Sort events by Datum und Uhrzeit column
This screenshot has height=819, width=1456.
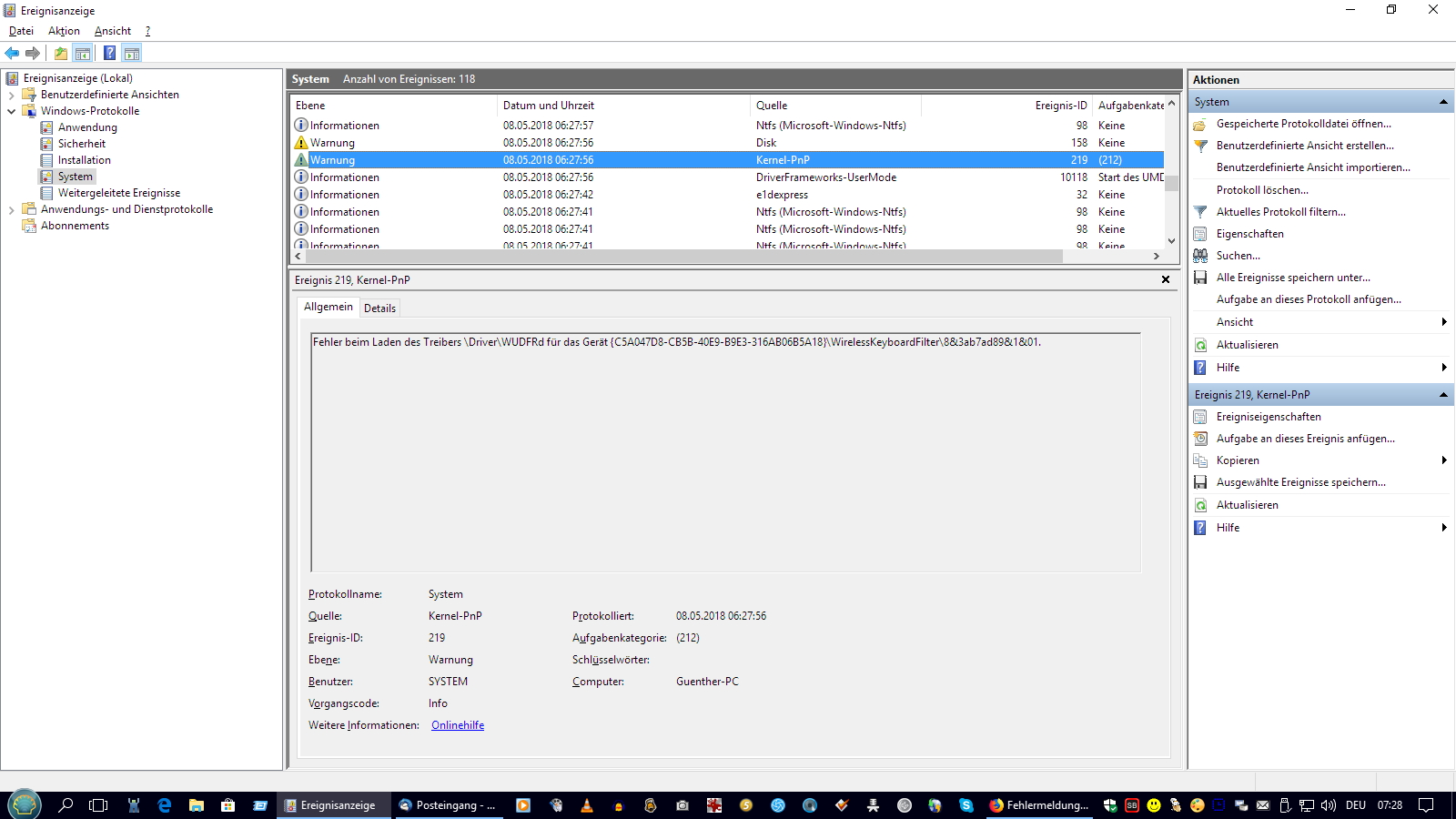(623, 106)
